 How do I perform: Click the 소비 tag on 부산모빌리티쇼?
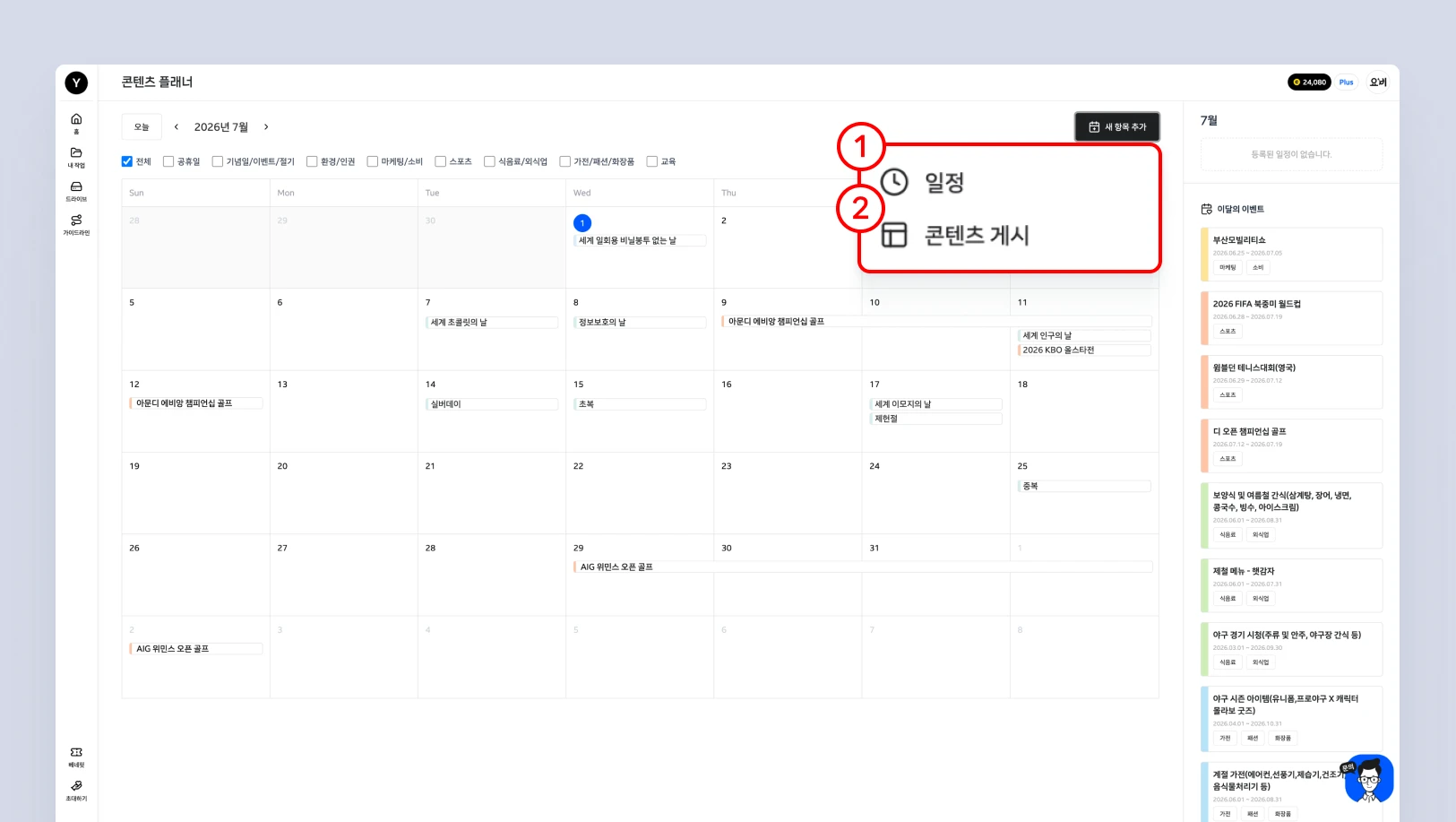pos(1258,267)
